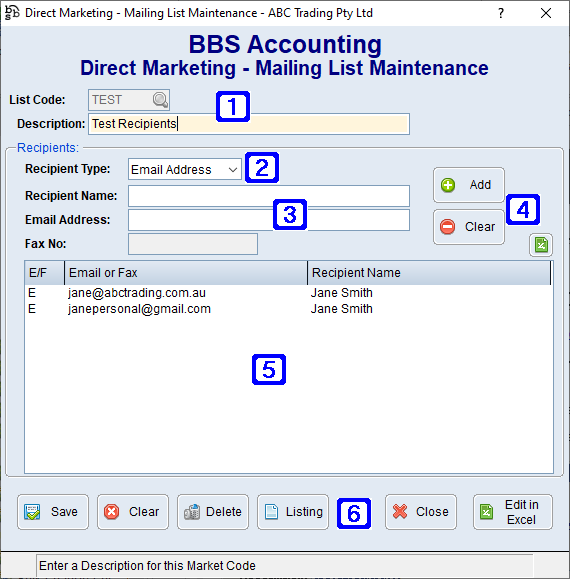Select the janepersonal@gmail.com row
Screen dimensions: 570x579
click(x=289, y=309)
